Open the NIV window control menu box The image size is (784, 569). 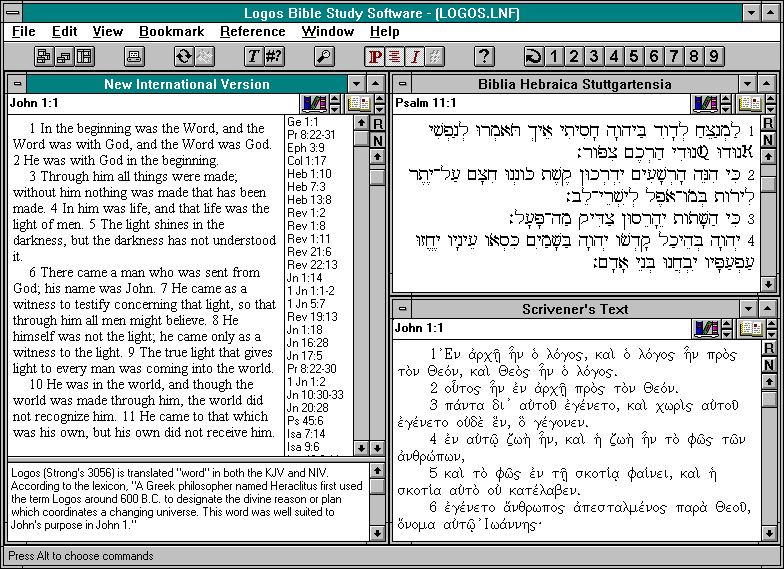18,84
